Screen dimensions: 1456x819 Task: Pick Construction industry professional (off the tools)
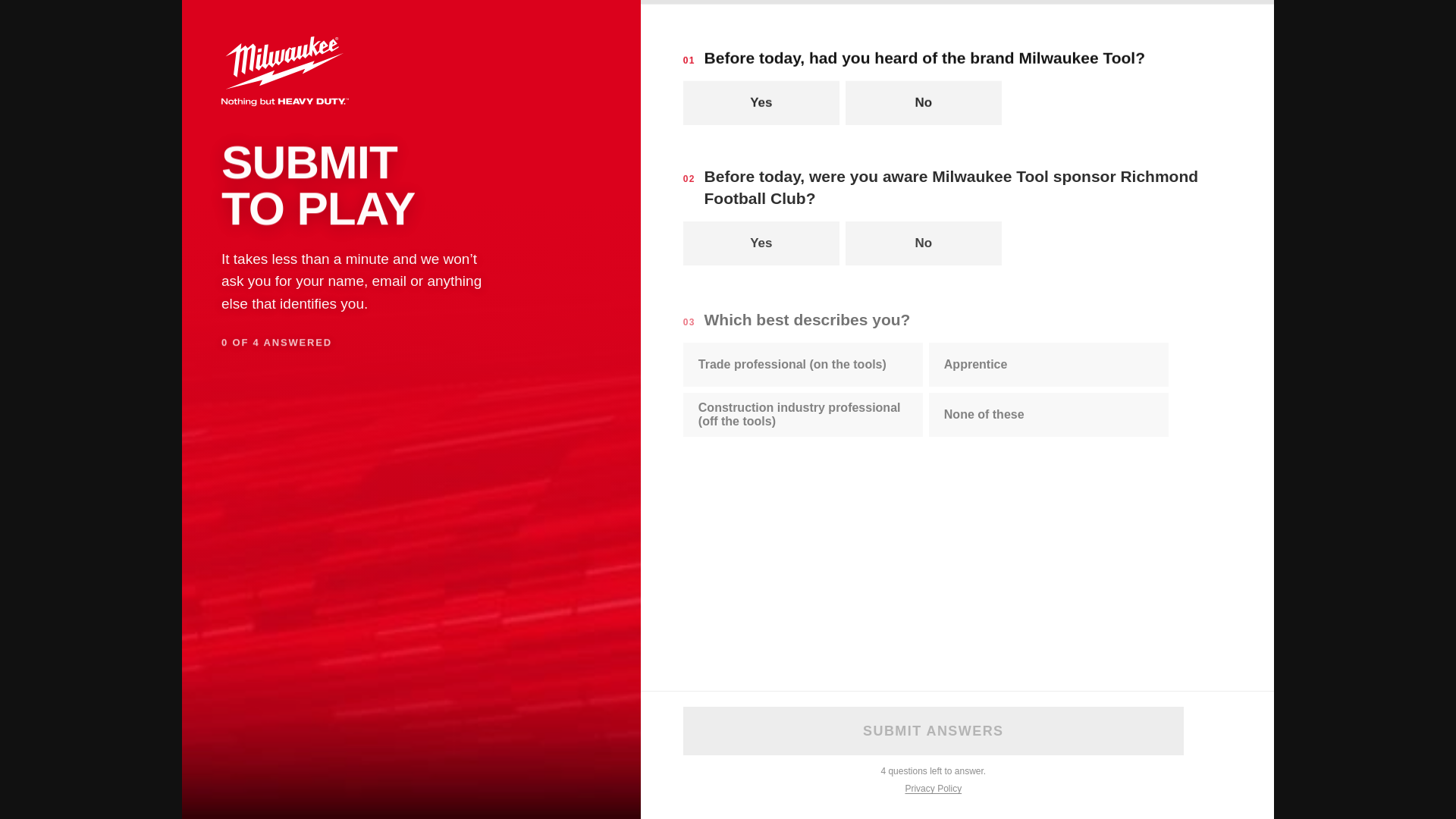[802, 415]
